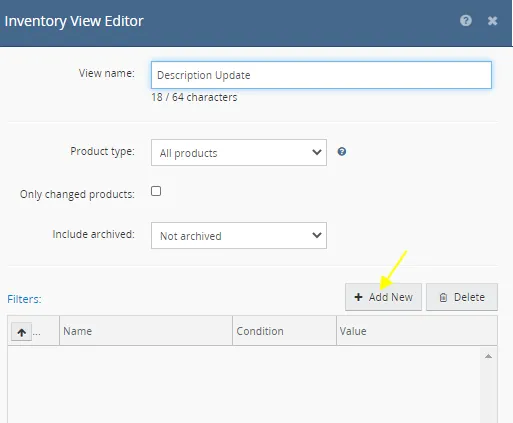Click the trash icon on the Delete button
The height and width of the screenshot is (423, 513).
443,297
